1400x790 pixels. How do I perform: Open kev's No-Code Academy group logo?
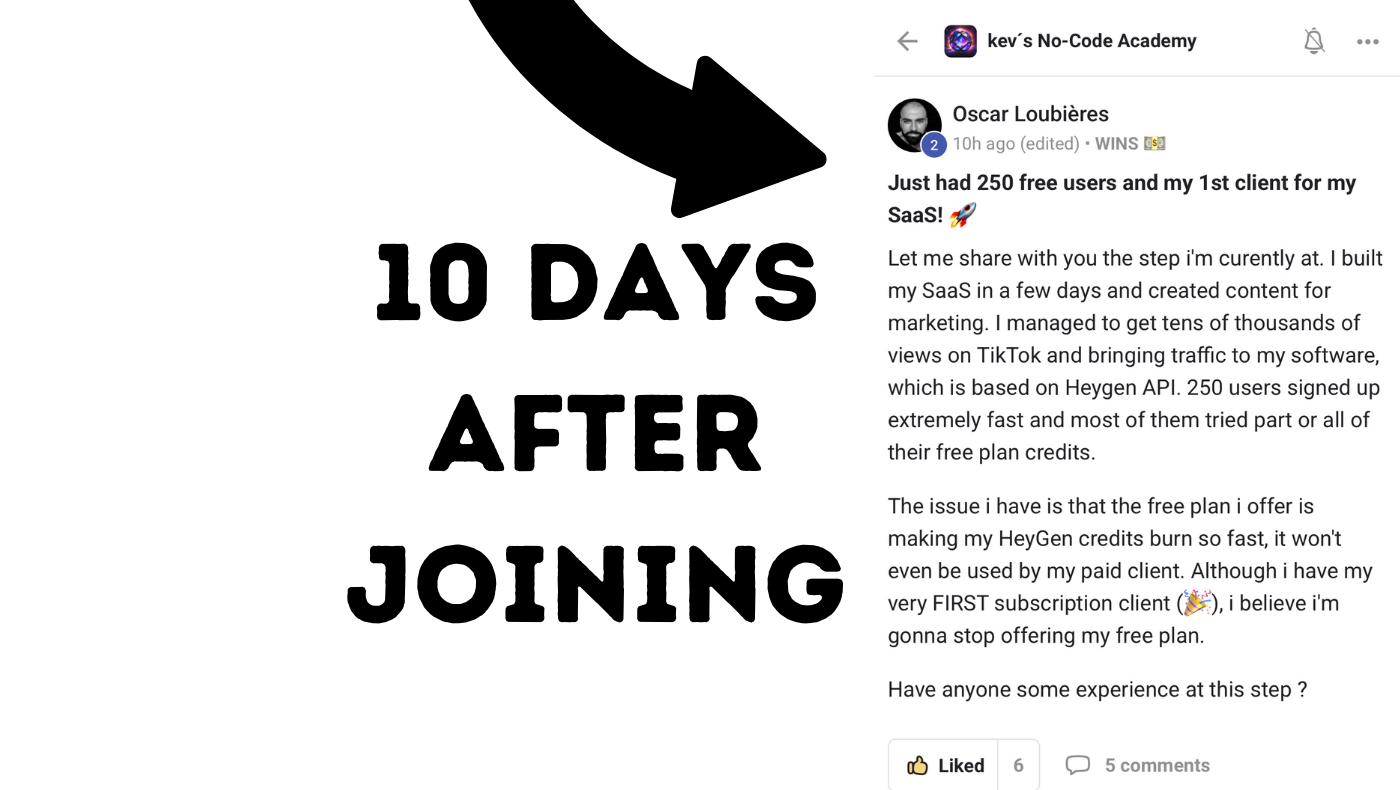coord(960,41)
